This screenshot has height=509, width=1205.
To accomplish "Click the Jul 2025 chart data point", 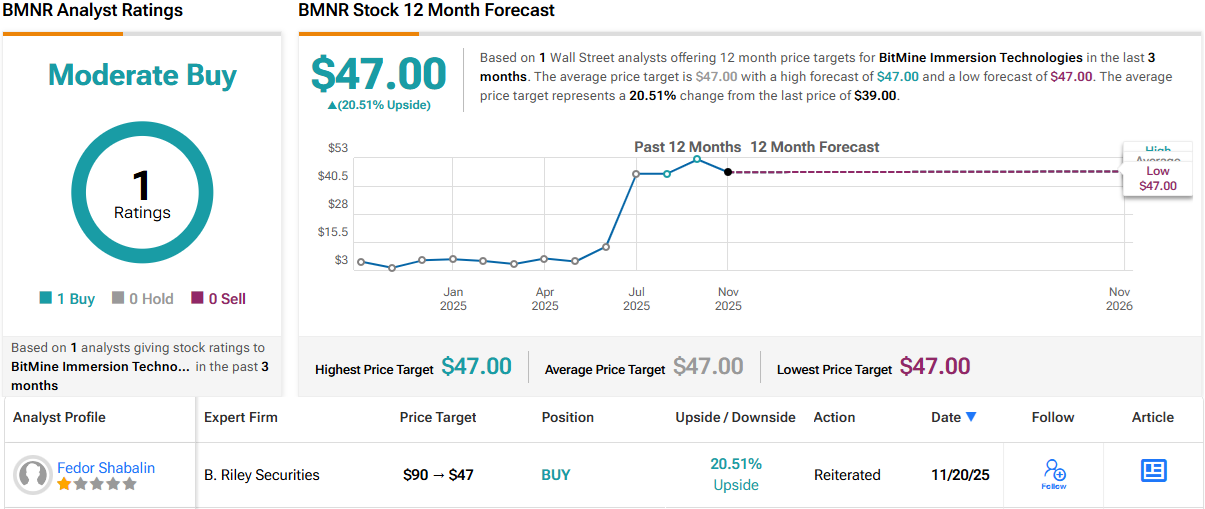I will [636, 174].
